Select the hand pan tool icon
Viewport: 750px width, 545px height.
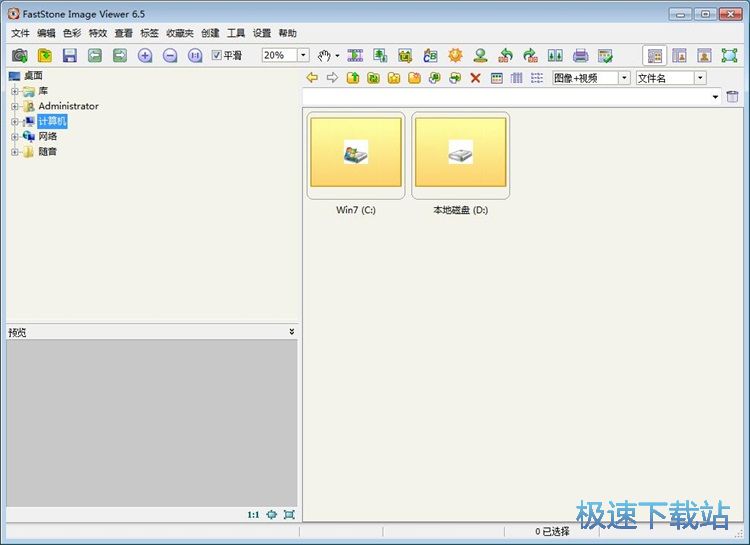[324, 56]
